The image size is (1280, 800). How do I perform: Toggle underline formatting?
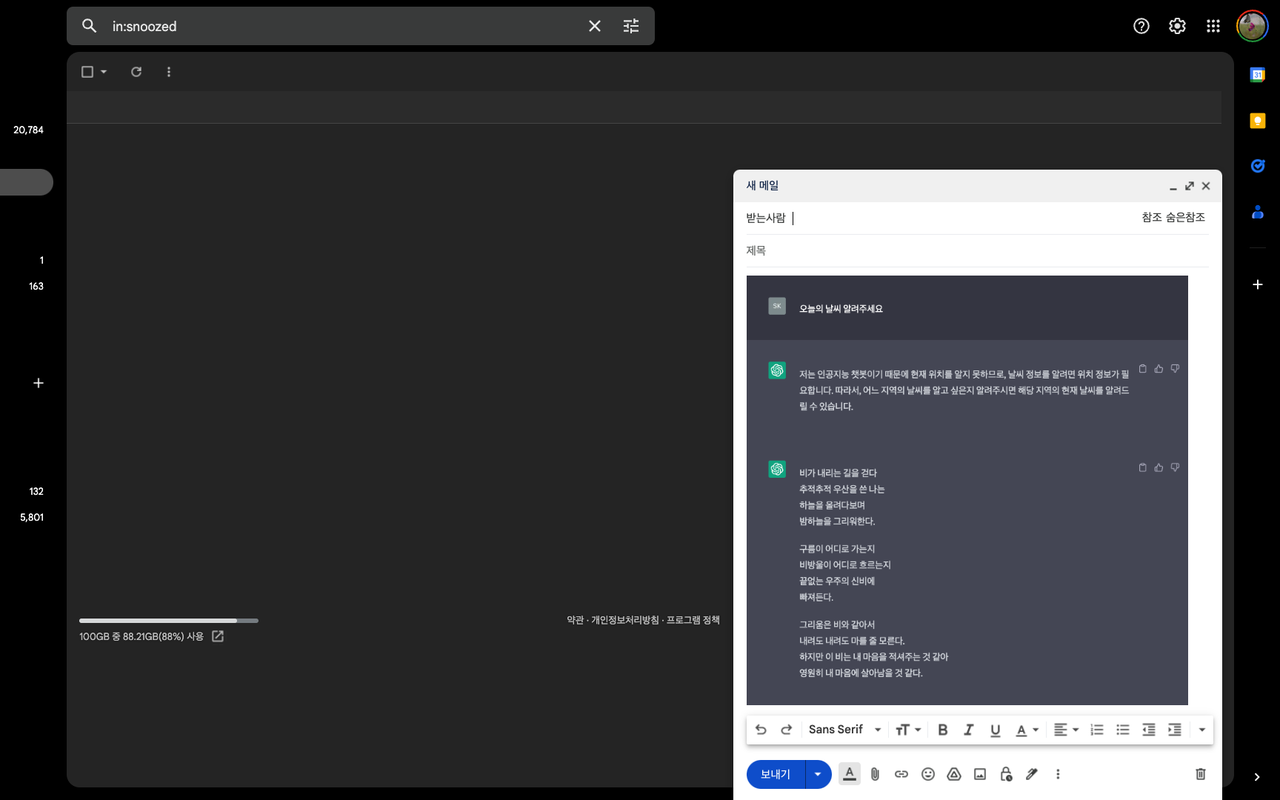(x=995, y=730)
